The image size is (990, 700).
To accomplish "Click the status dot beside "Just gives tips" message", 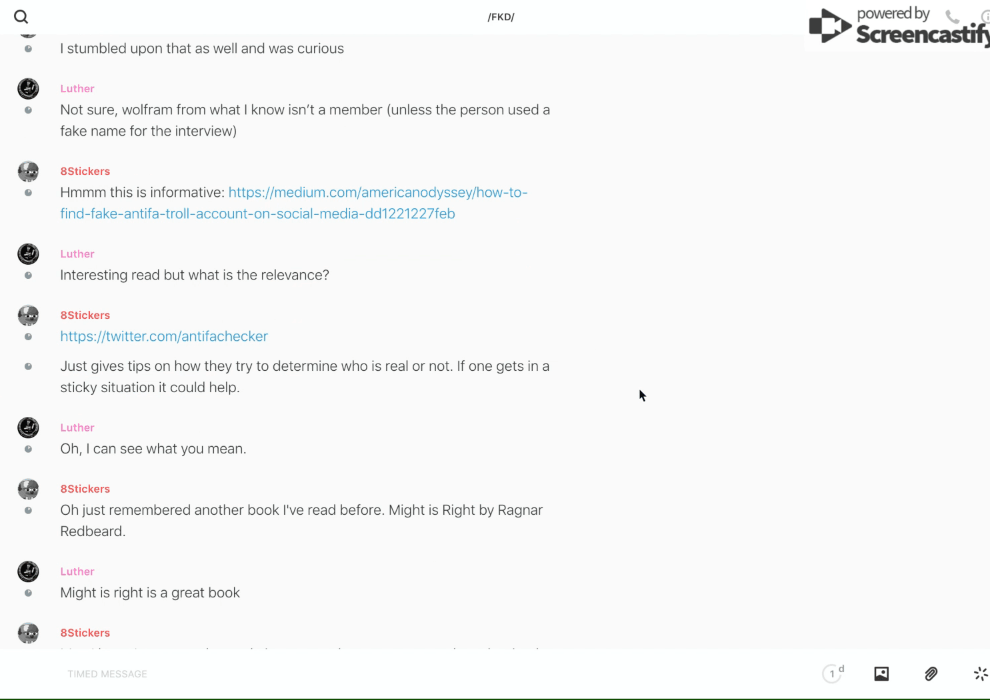I will (x=28, y=367).
